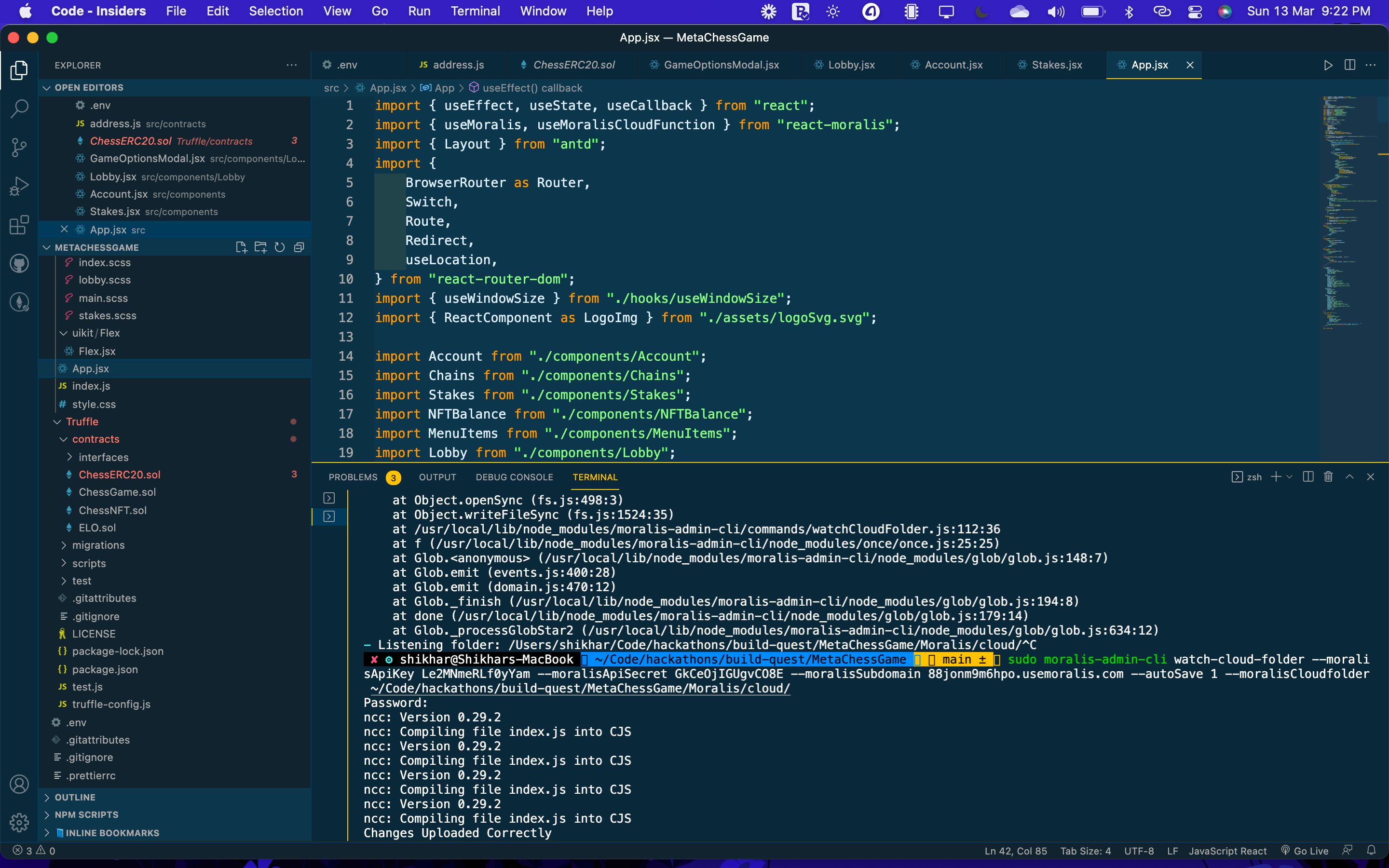Close the App.jsx editor tab
This screenshot has width=1389, height=868.
click(x=1190, y=65)
